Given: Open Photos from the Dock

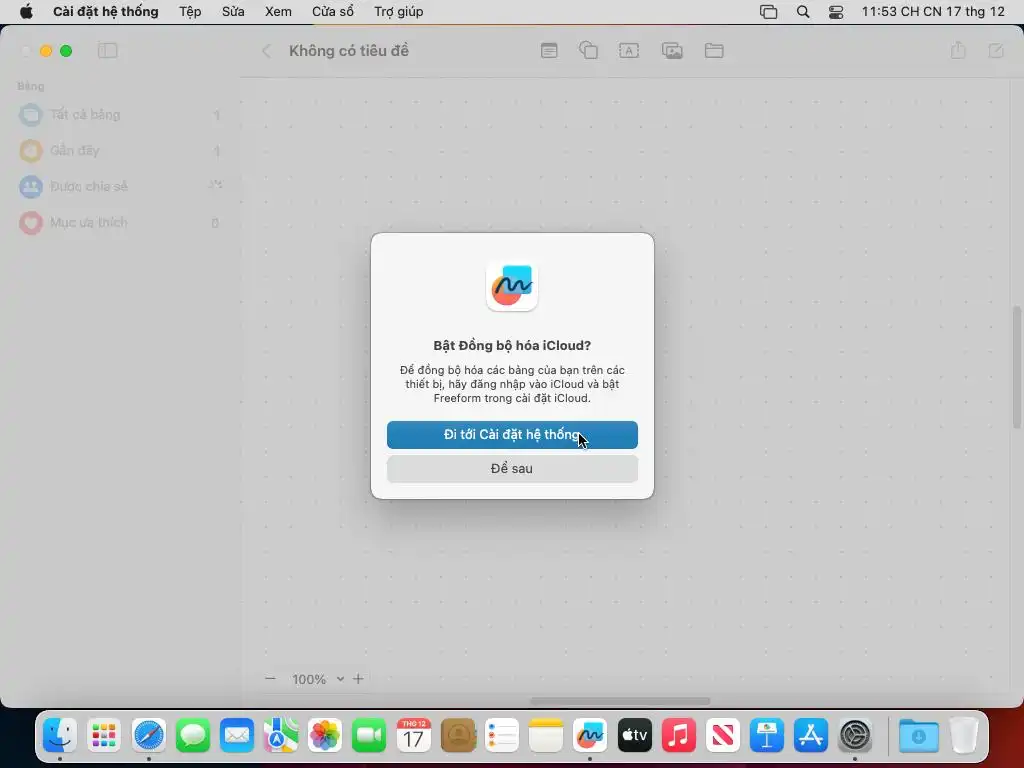Looking at the screenshot, I should click(325, 735).
